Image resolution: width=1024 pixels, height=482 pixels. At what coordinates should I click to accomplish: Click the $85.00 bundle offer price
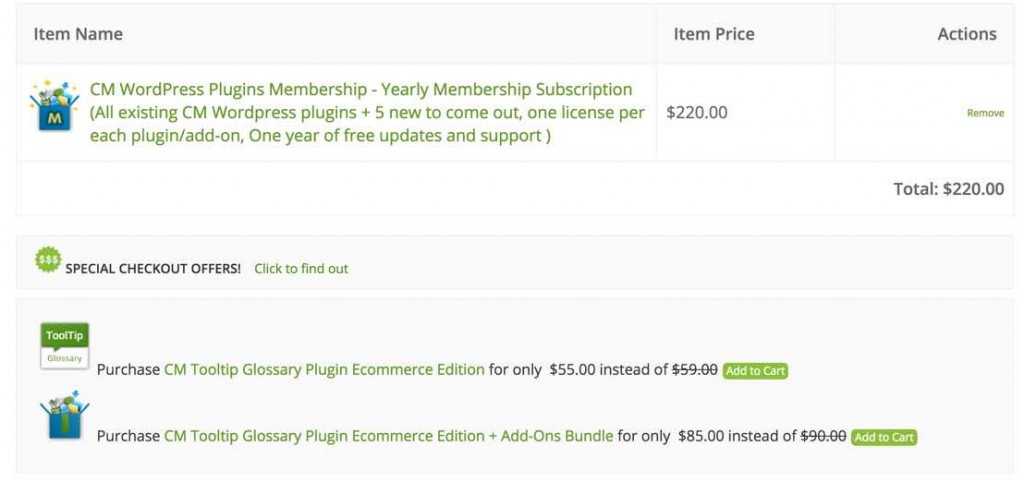[701, 436]
